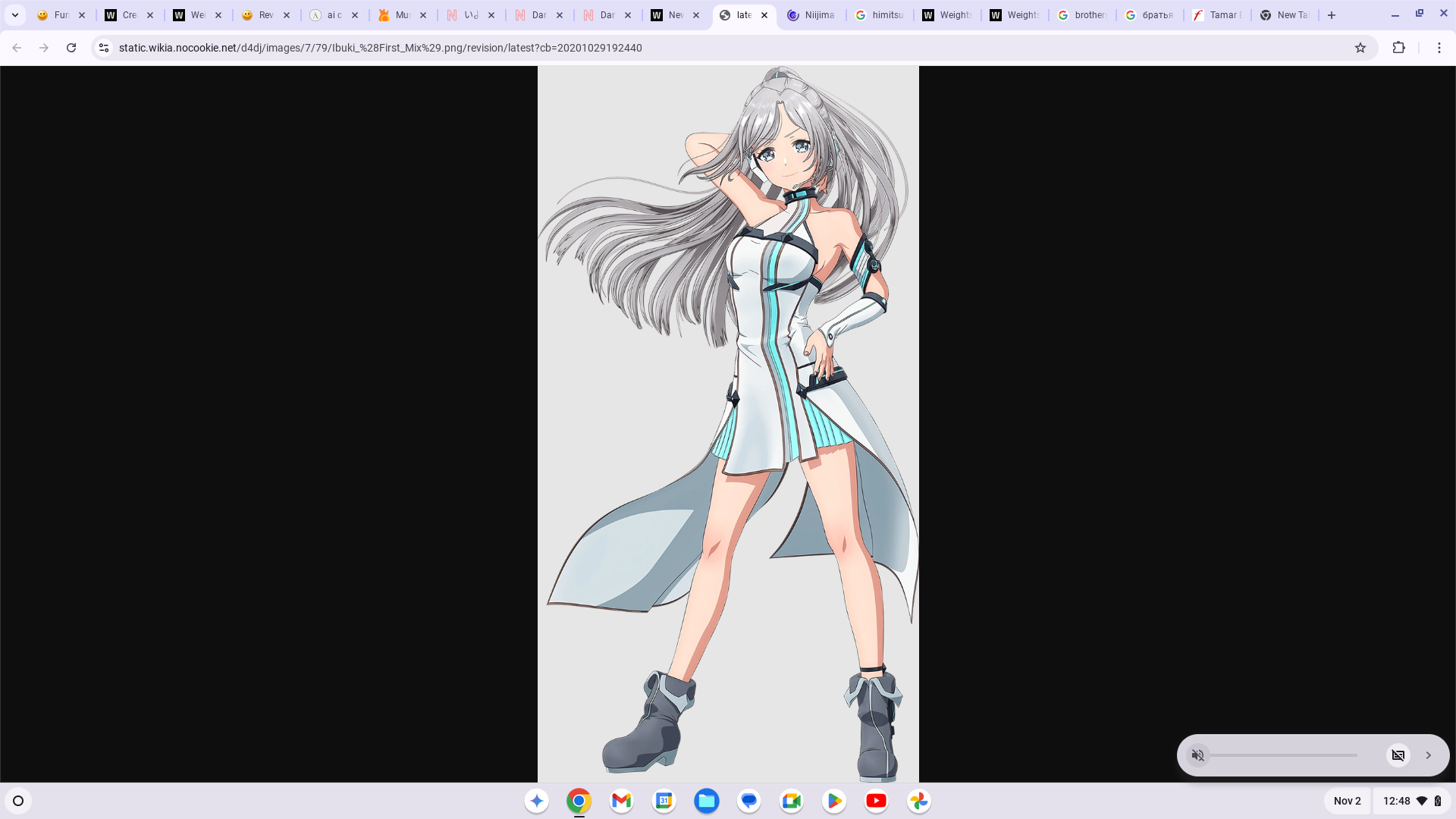The image size is (1456, 819).
Task: Close the Wei tab
Action: 218,15
